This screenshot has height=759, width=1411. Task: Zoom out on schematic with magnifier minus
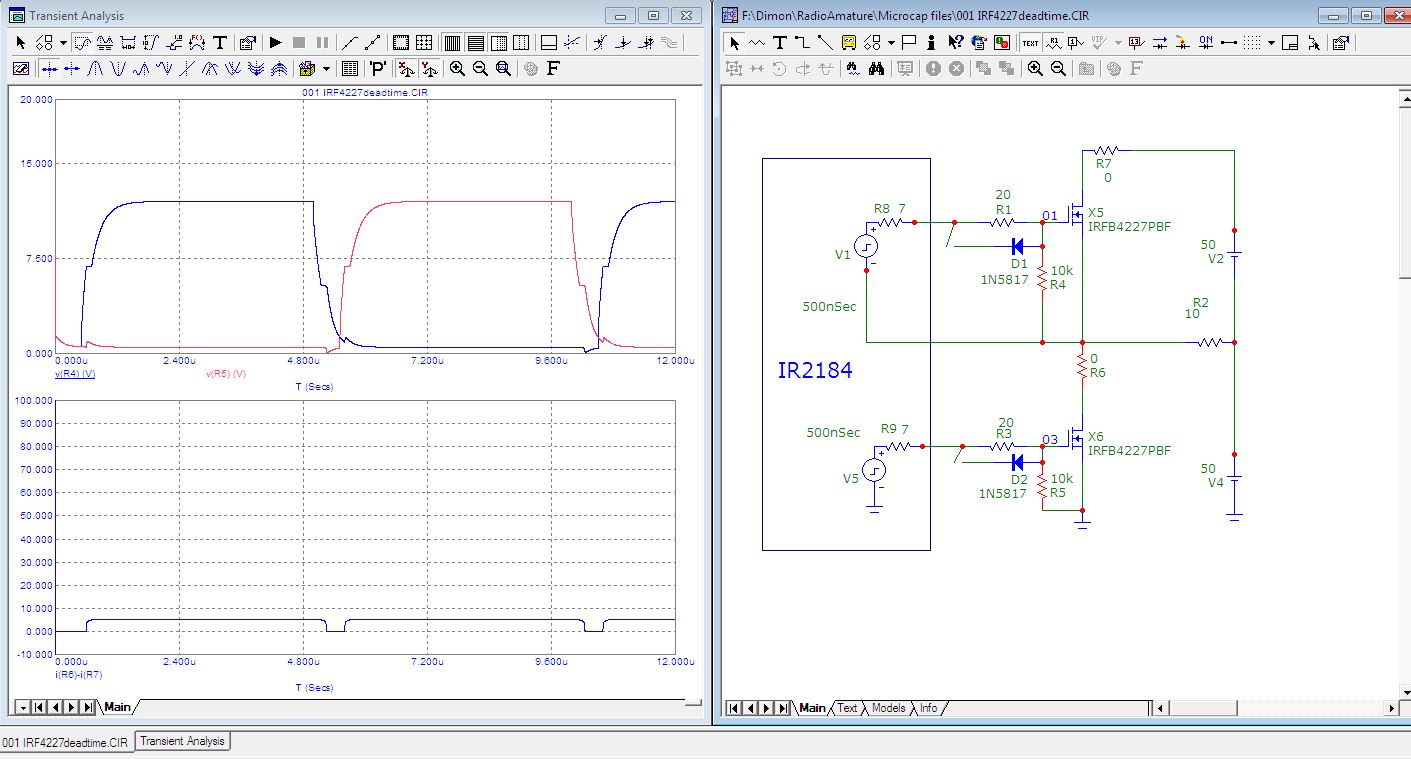[1058, 69]
